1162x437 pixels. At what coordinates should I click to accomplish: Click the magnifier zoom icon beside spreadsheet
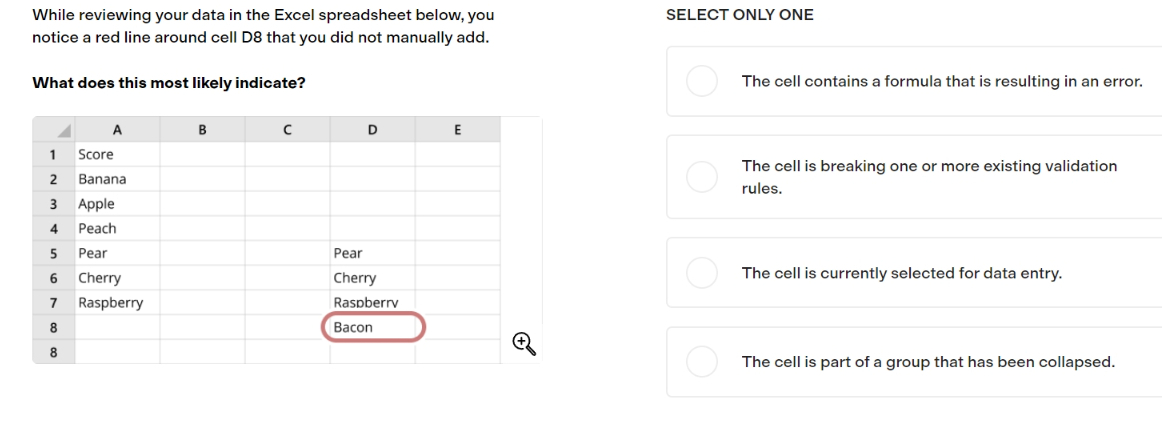coord(524,344)
